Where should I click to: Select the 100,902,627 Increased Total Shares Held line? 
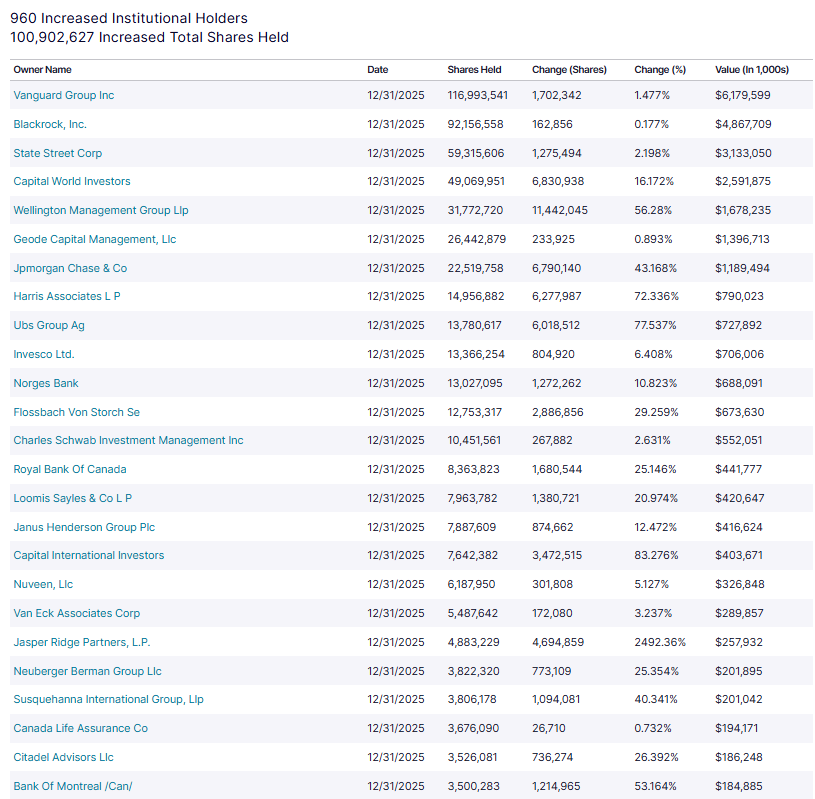(149, 37)
